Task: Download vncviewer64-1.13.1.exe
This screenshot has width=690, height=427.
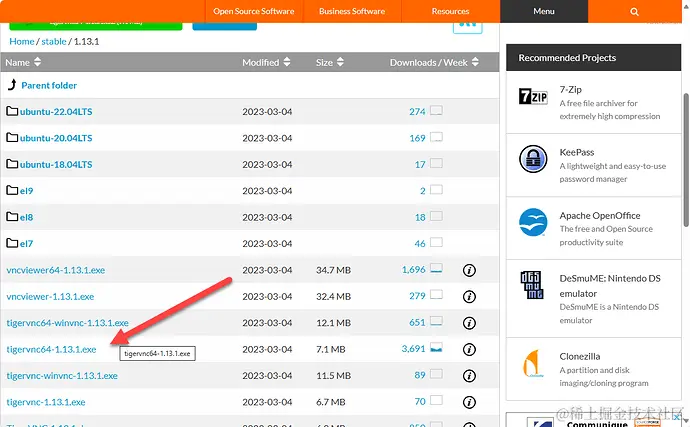Action: click(x=55, y=270)
